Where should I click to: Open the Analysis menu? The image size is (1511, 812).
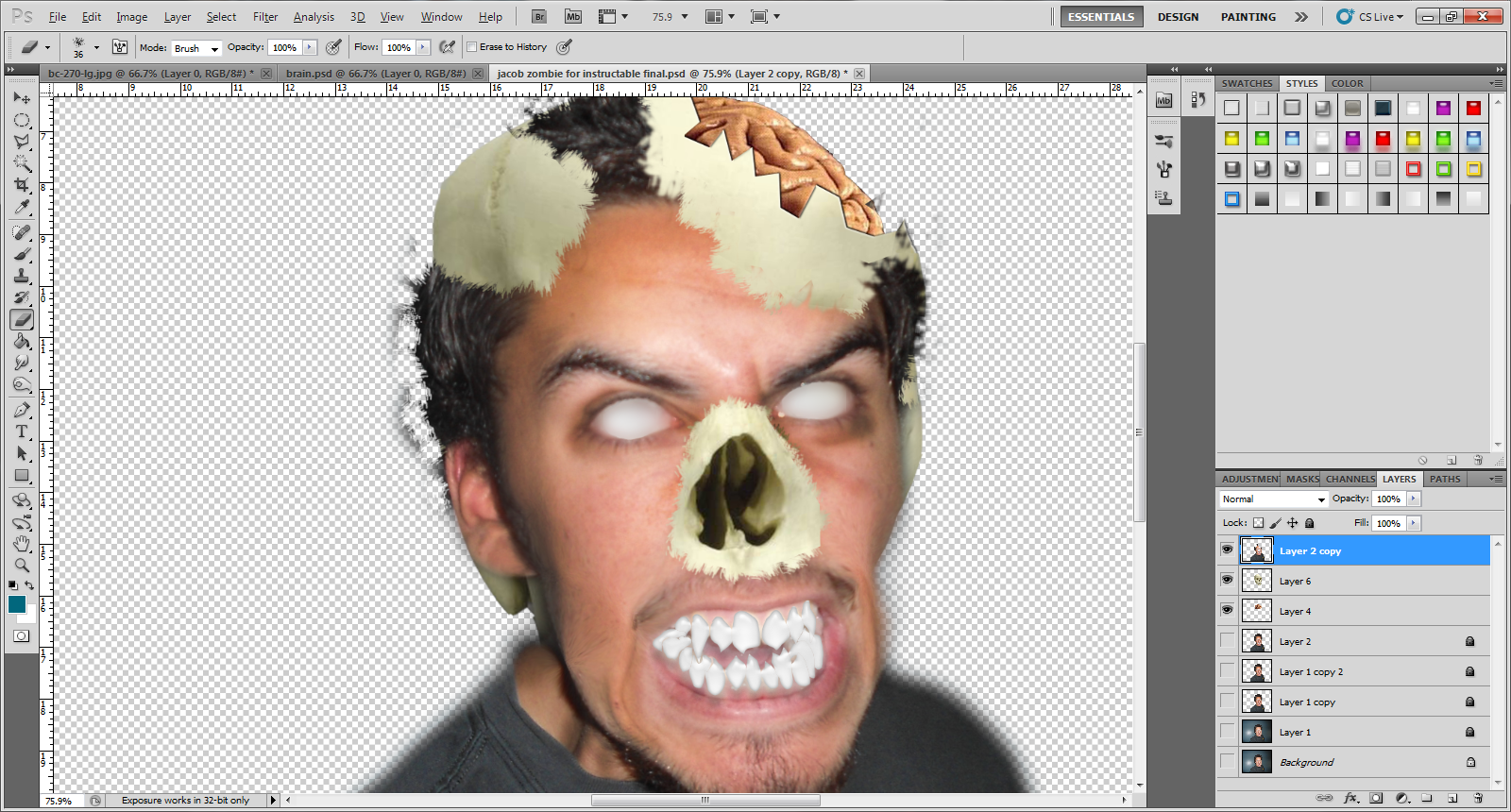(x=314, y=17)
